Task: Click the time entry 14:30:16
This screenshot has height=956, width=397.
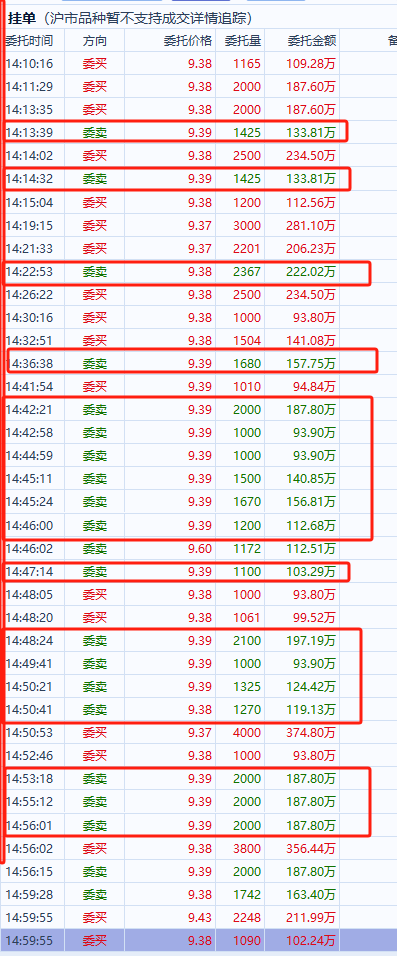Action: (29, 318)
